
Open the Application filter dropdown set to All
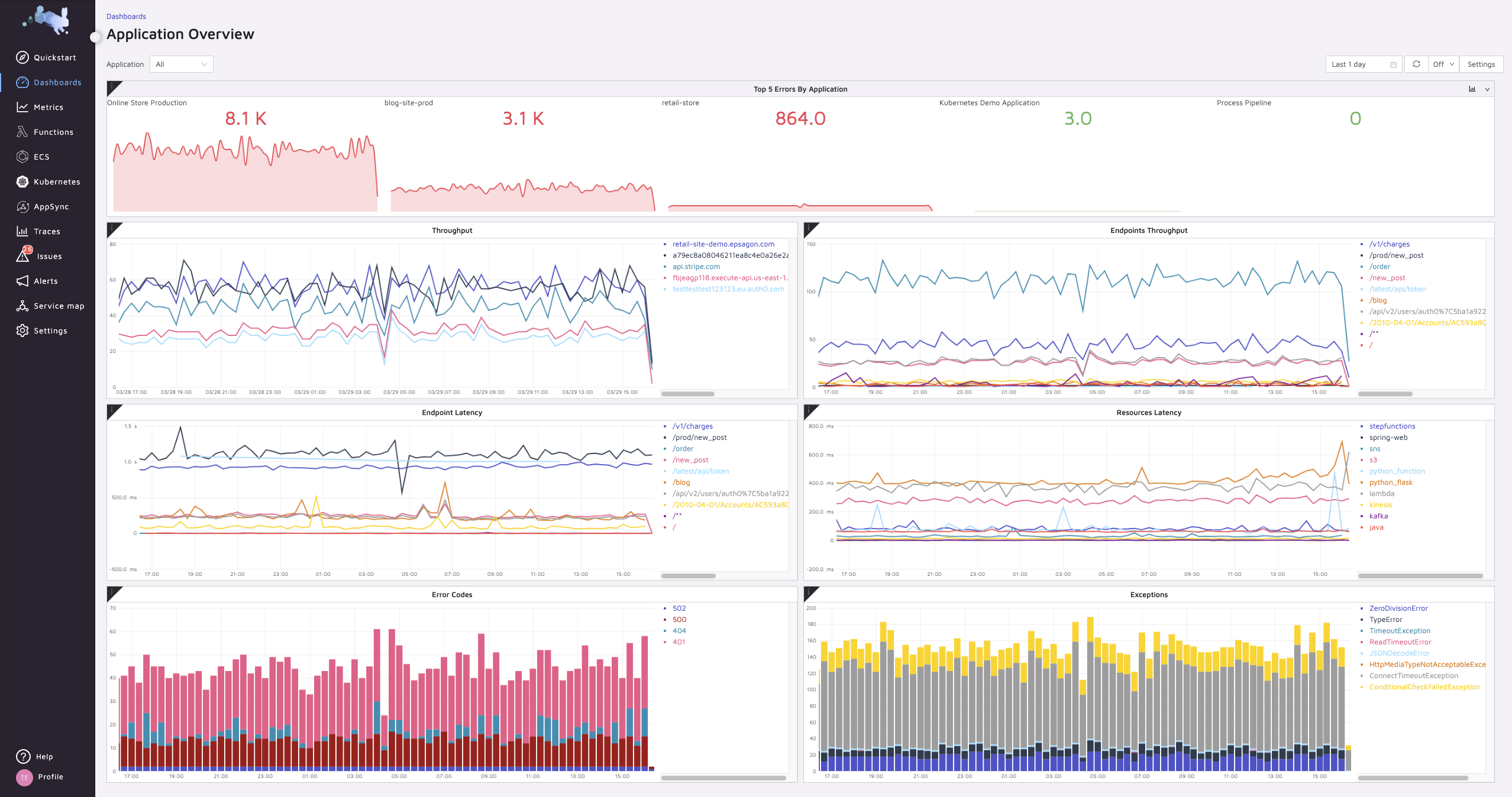pos(181,64)
